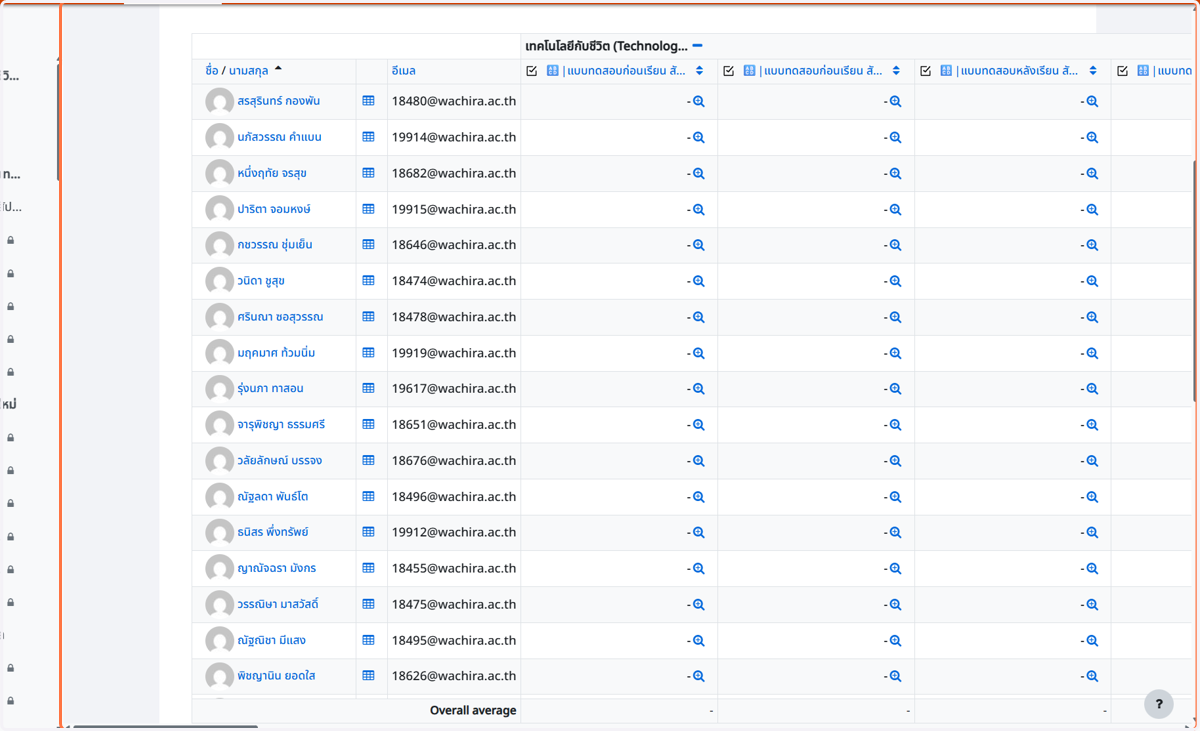The image size is (1200, 731).
Task: Click แบบทดสอบหลังเรียน magnifier for สรสุรินทร์ กองพัน
Action: point(1092,102)
